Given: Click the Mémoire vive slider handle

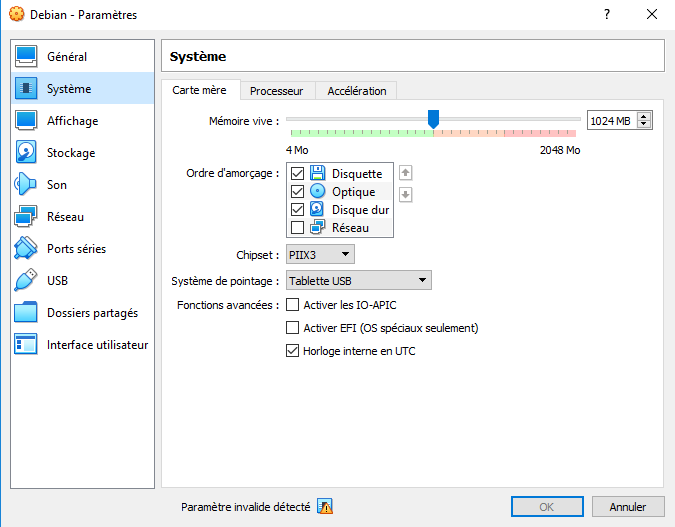Looking at the screenshot, I should click(x=433, y=119).
